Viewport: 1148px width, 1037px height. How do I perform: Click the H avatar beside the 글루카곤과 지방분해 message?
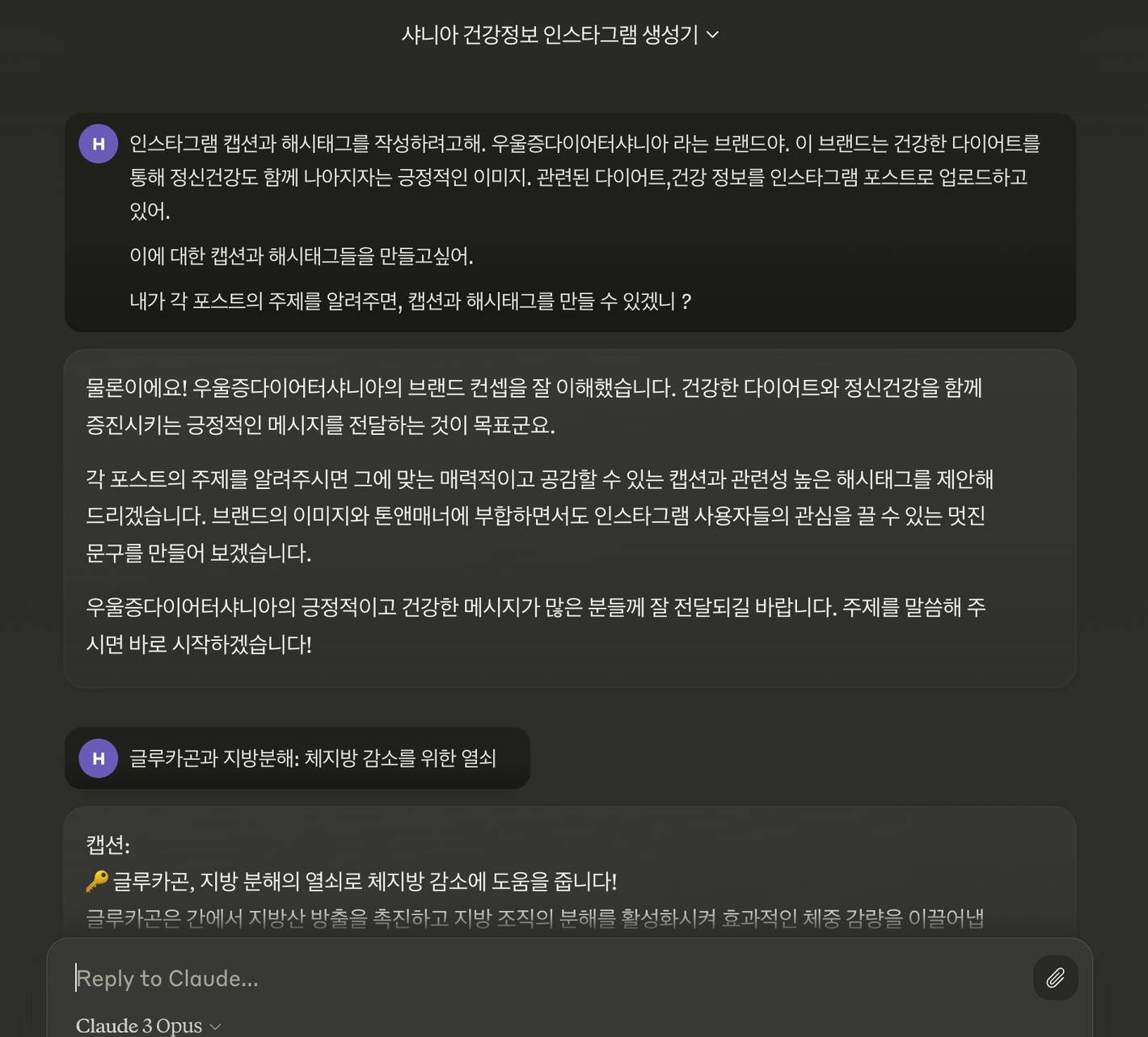99,758
